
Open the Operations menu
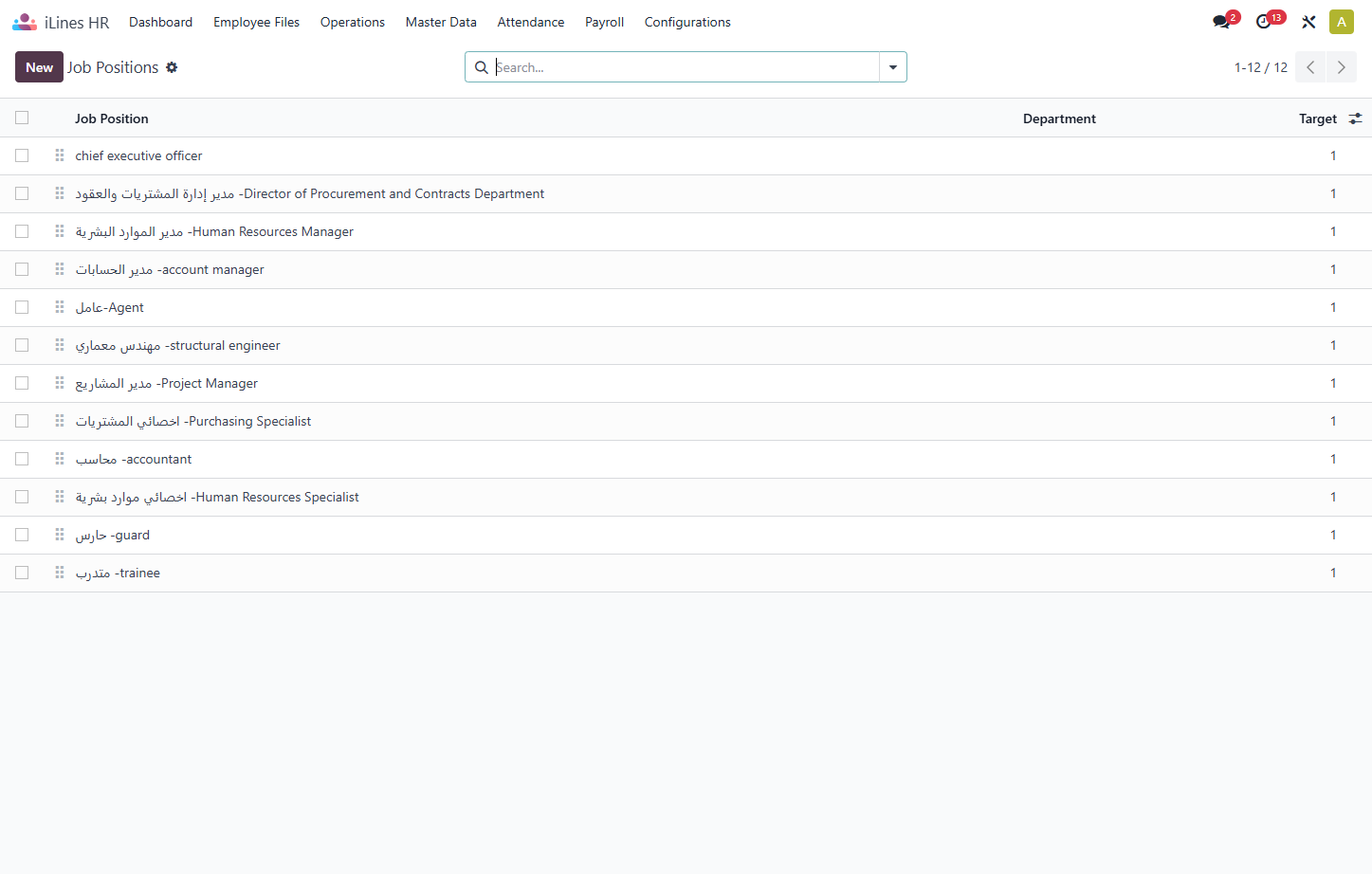[x=353, y=22]
